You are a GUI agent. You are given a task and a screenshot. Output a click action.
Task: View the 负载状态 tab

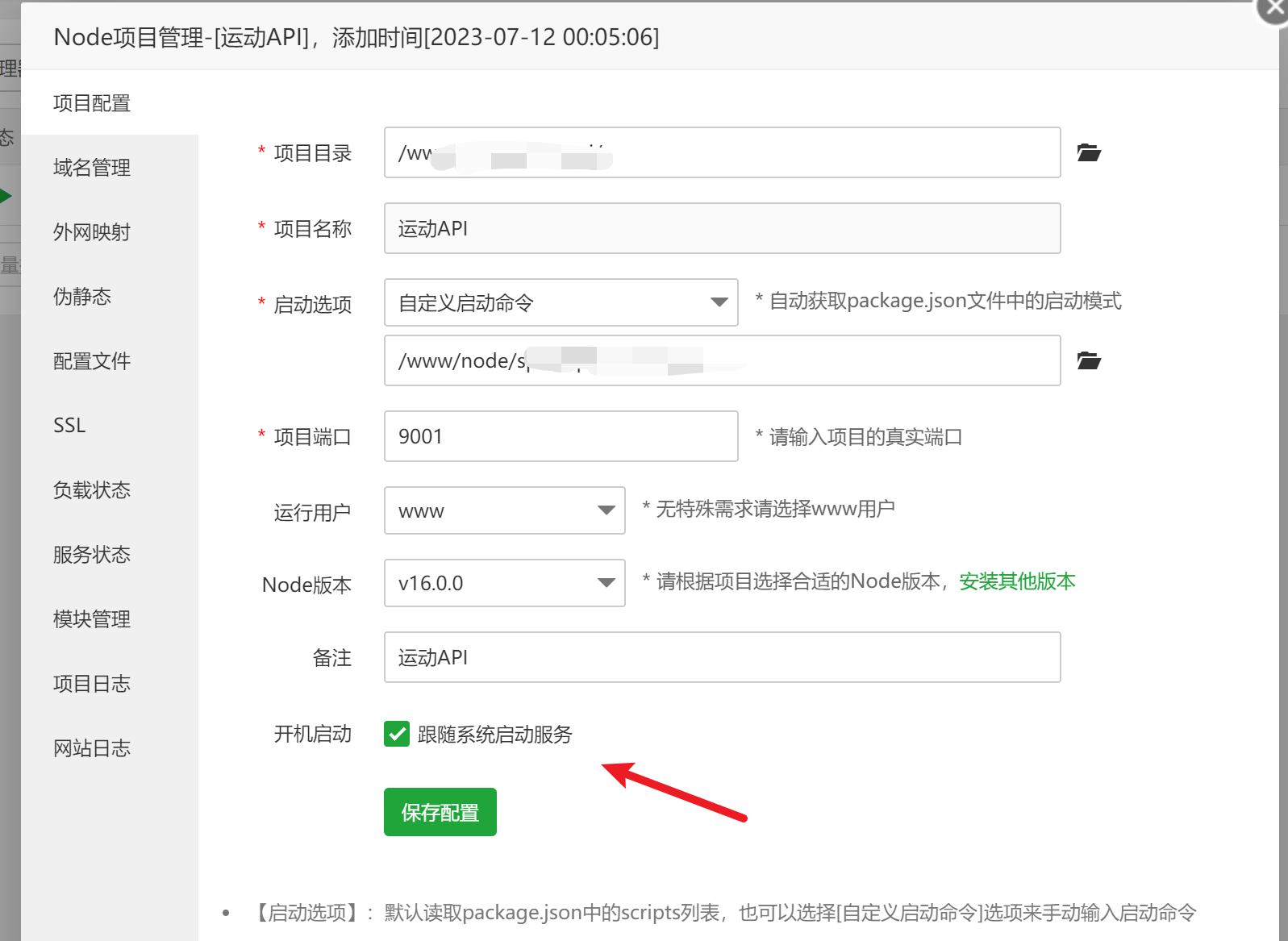coord(110,490)
